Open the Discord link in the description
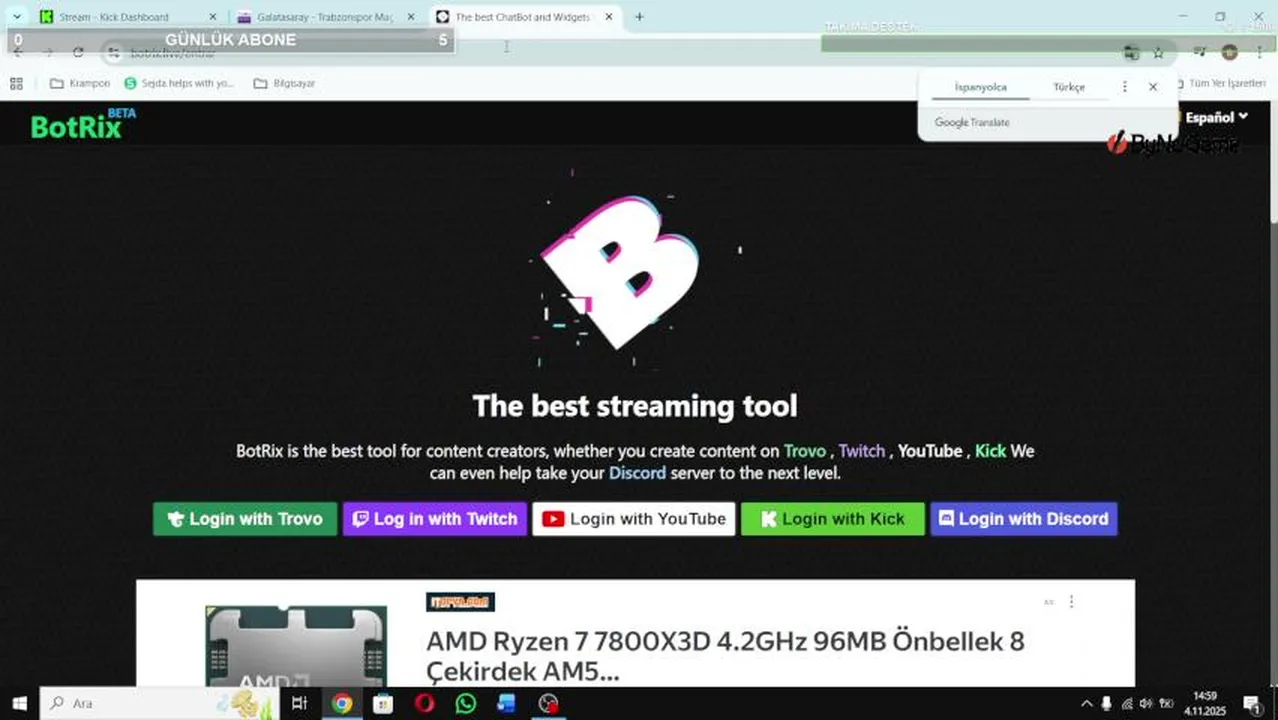Image resolution: width=1278 pixels, height=720 pixels. 637,473
